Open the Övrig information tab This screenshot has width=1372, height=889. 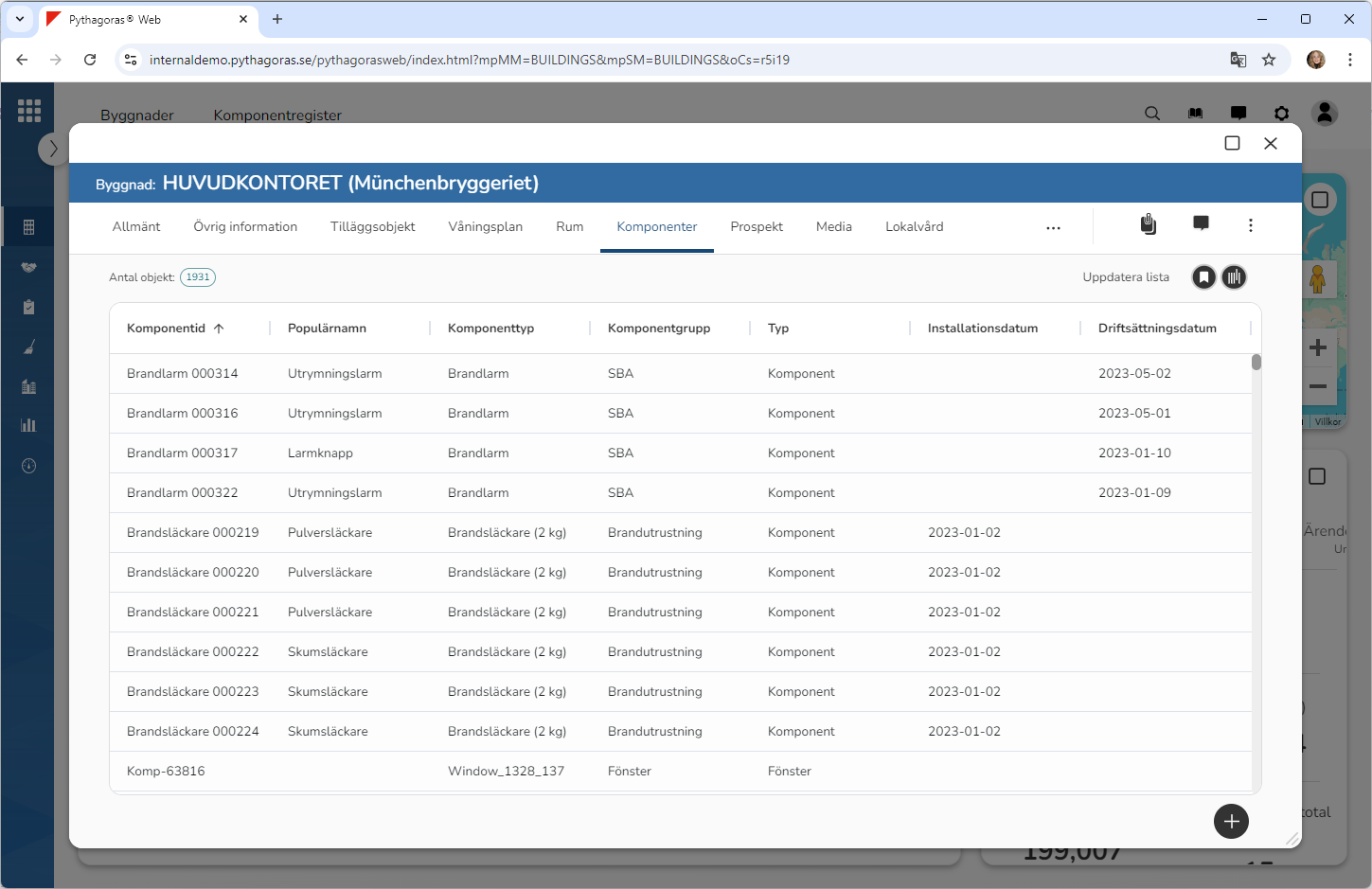pyautogui.click(x=245, y=227)
